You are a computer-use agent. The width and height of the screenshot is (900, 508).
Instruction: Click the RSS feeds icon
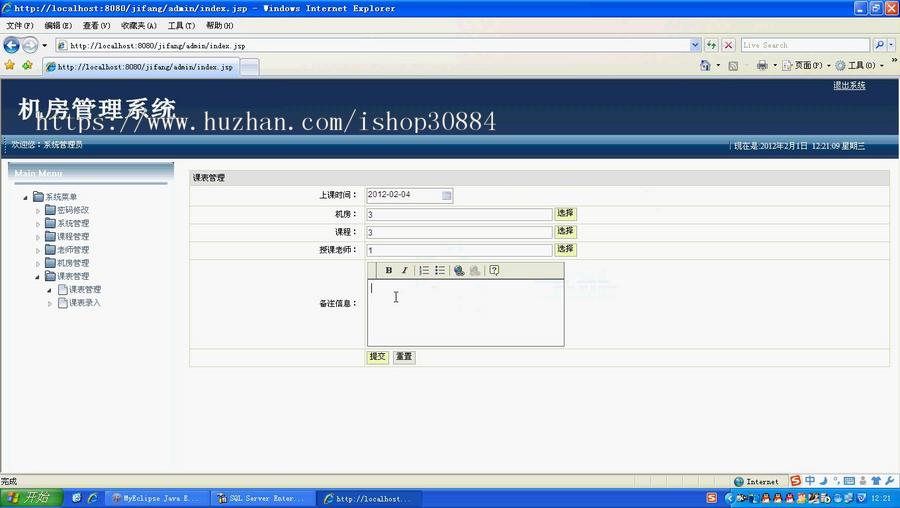733,66
